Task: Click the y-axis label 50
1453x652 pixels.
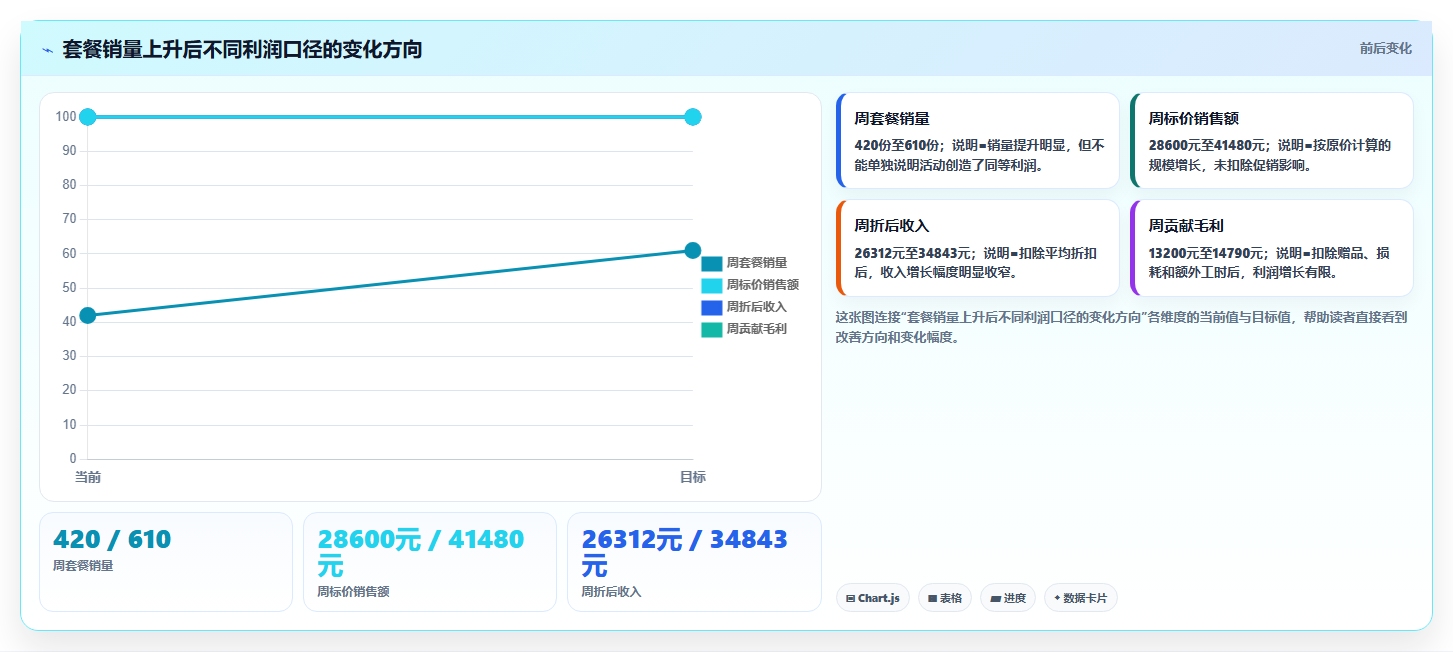Action: 69,288
